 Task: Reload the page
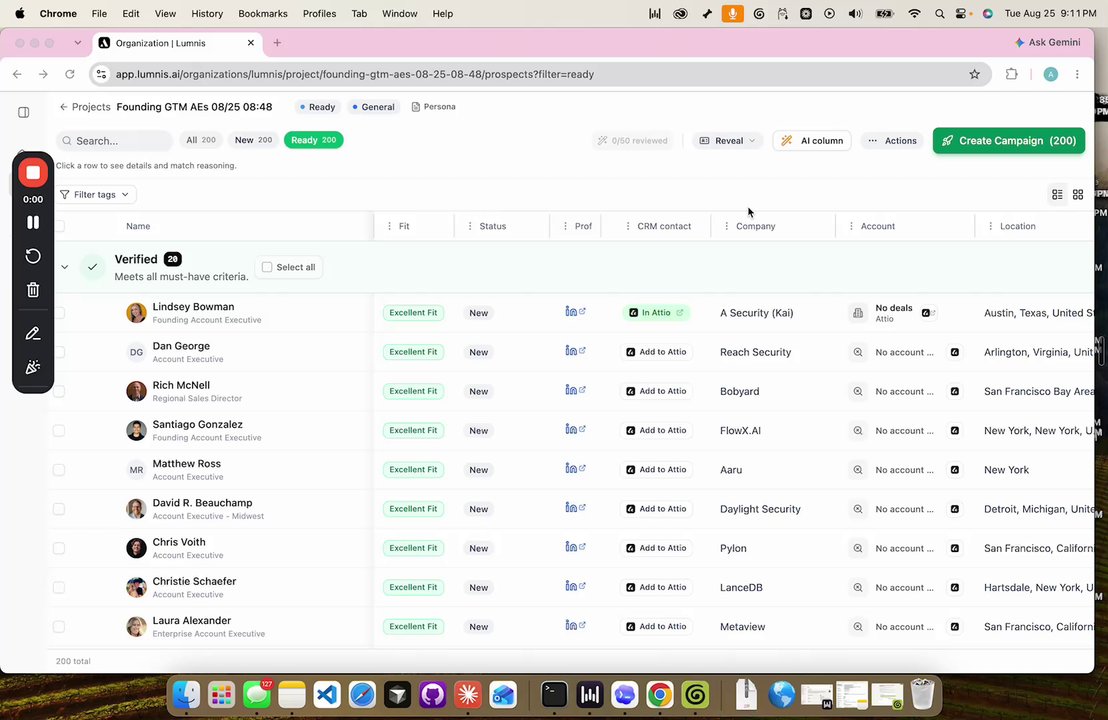69,74
